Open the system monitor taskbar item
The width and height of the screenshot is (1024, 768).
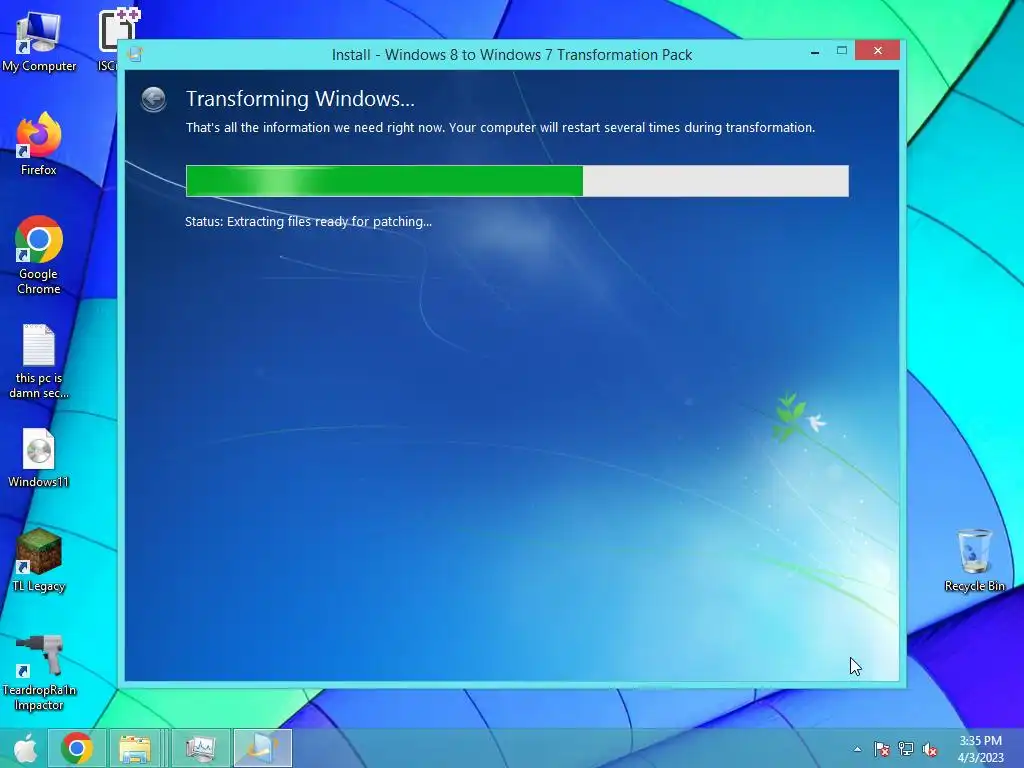tap(200, 748)
